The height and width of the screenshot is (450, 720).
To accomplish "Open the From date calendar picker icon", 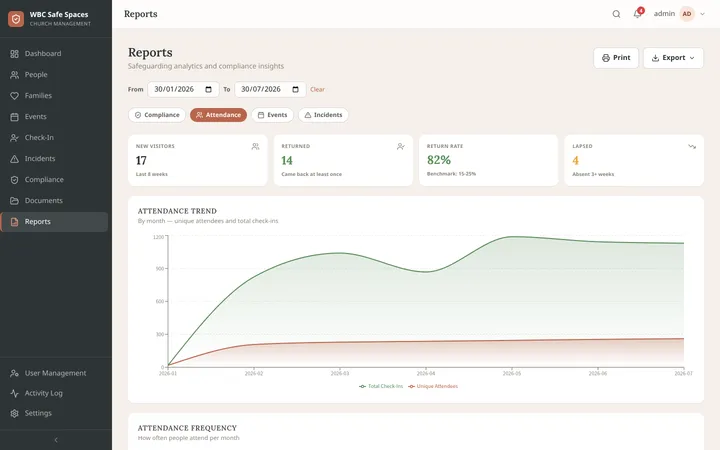I will pyautogui.click(x=208, y=89).
